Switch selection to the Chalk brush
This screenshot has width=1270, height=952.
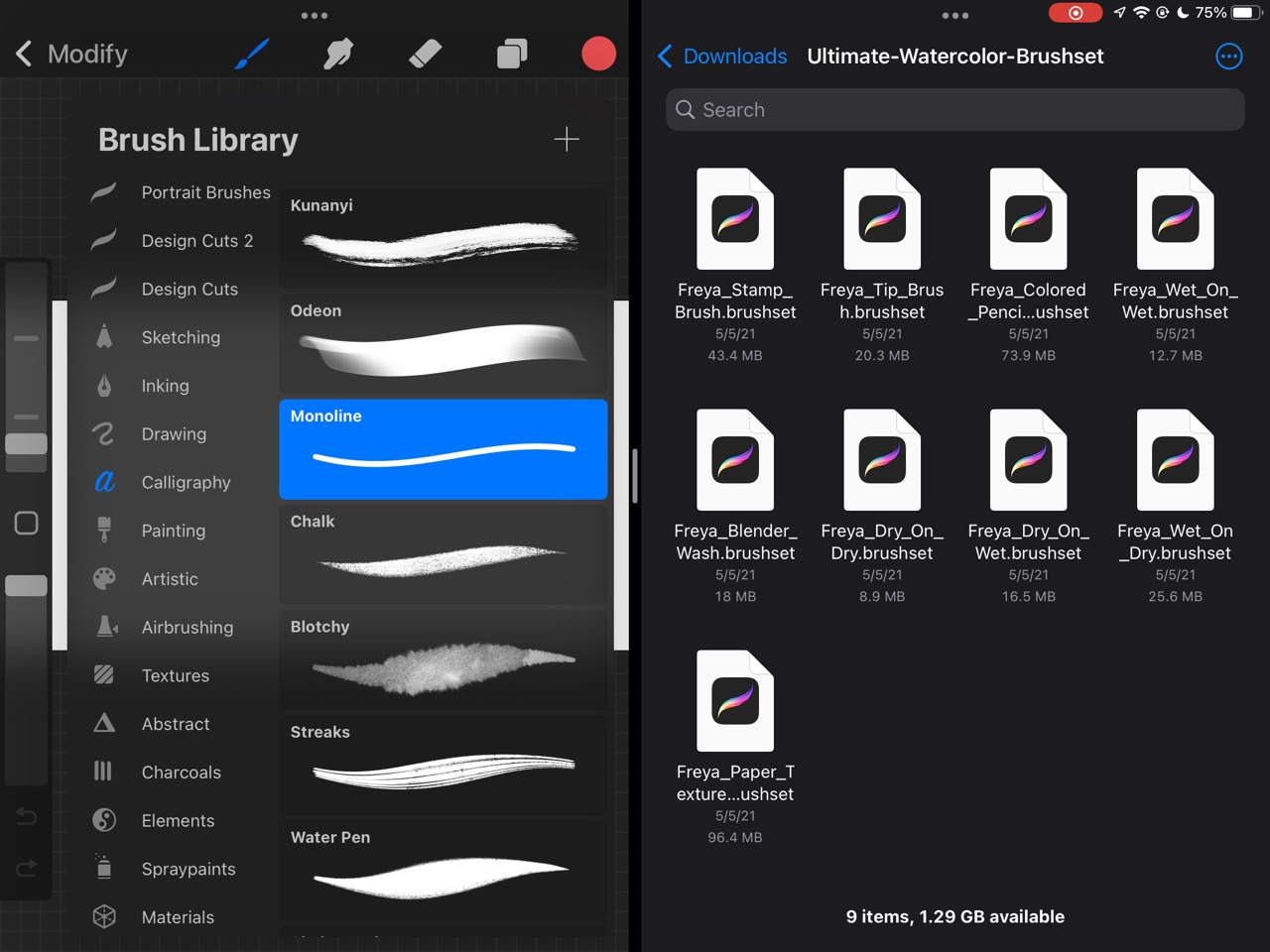pyautogui.click(x=443, y=554)
